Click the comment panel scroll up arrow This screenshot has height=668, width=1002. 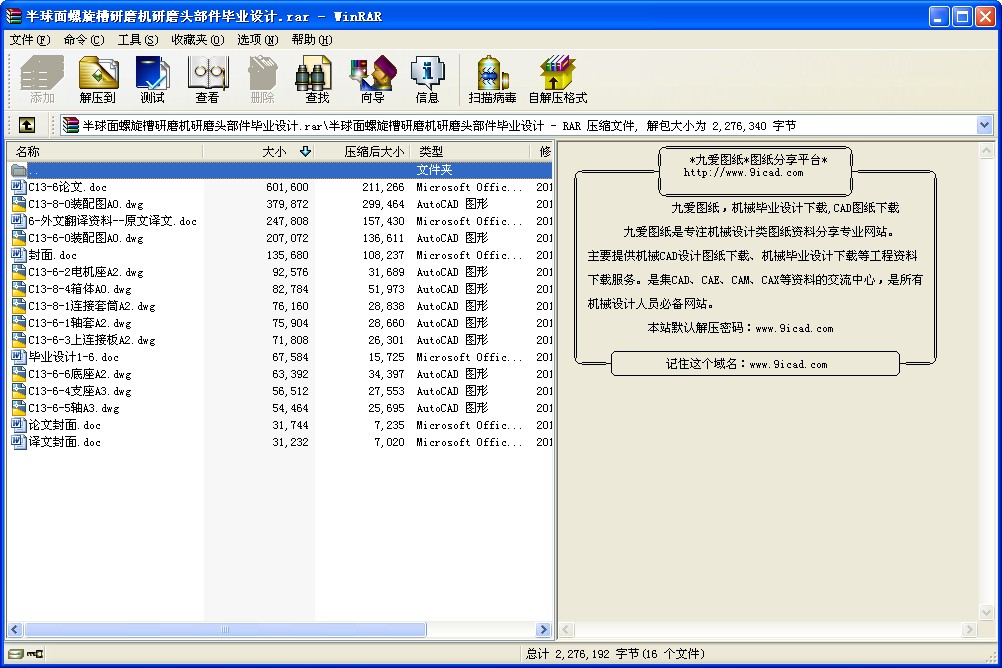[x=986, y=151]
